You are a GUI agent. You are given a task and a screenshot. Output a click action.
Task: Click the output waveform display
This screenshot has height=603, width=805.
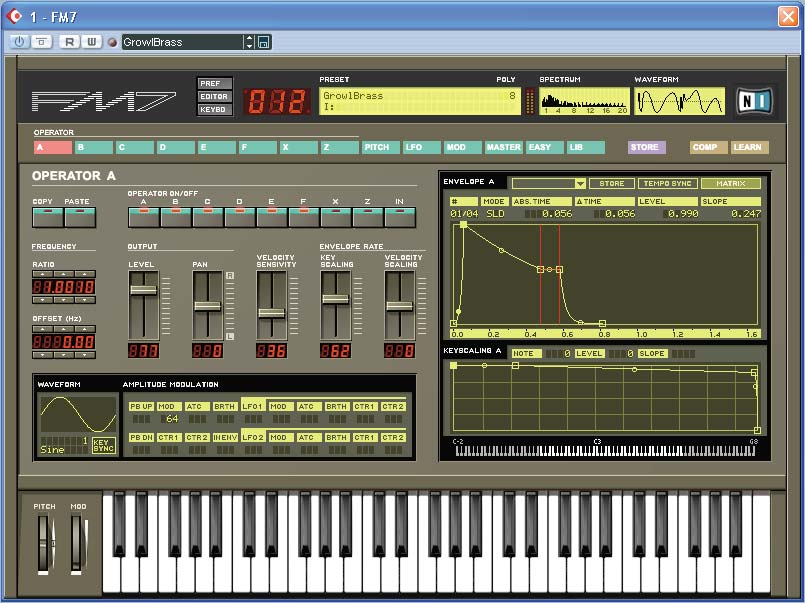[x=679, y=101]
